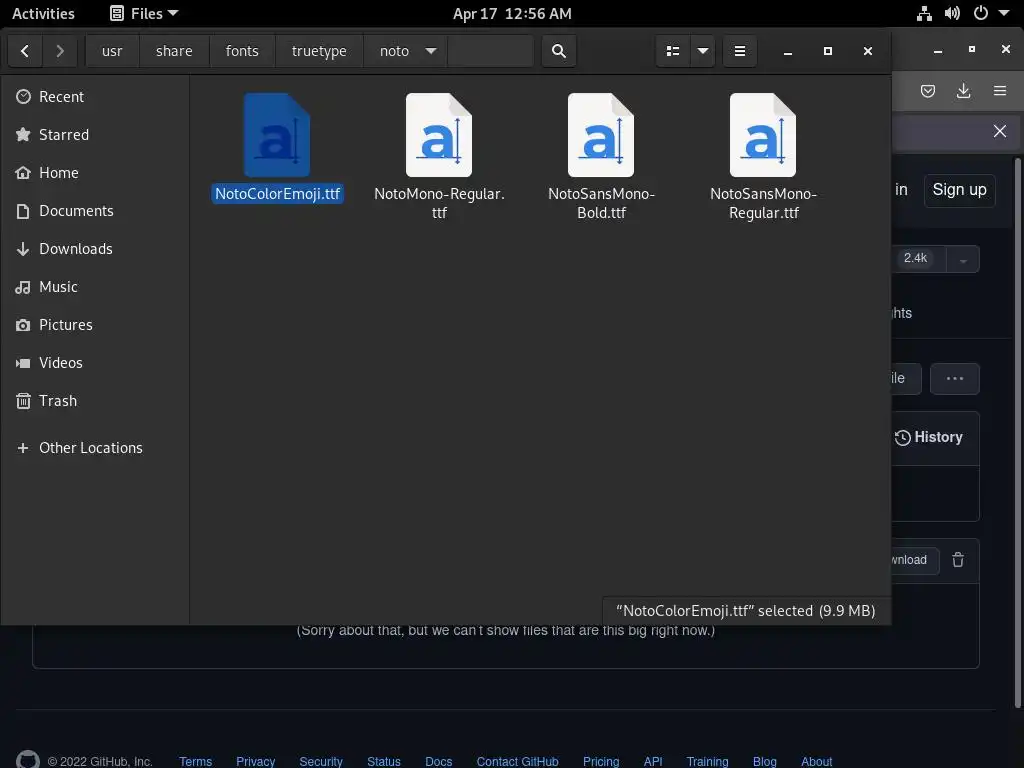This screenshot has height=768, width=1024.
Task: Open Pricing link in GitHub footer
Action: pos(601,761)
